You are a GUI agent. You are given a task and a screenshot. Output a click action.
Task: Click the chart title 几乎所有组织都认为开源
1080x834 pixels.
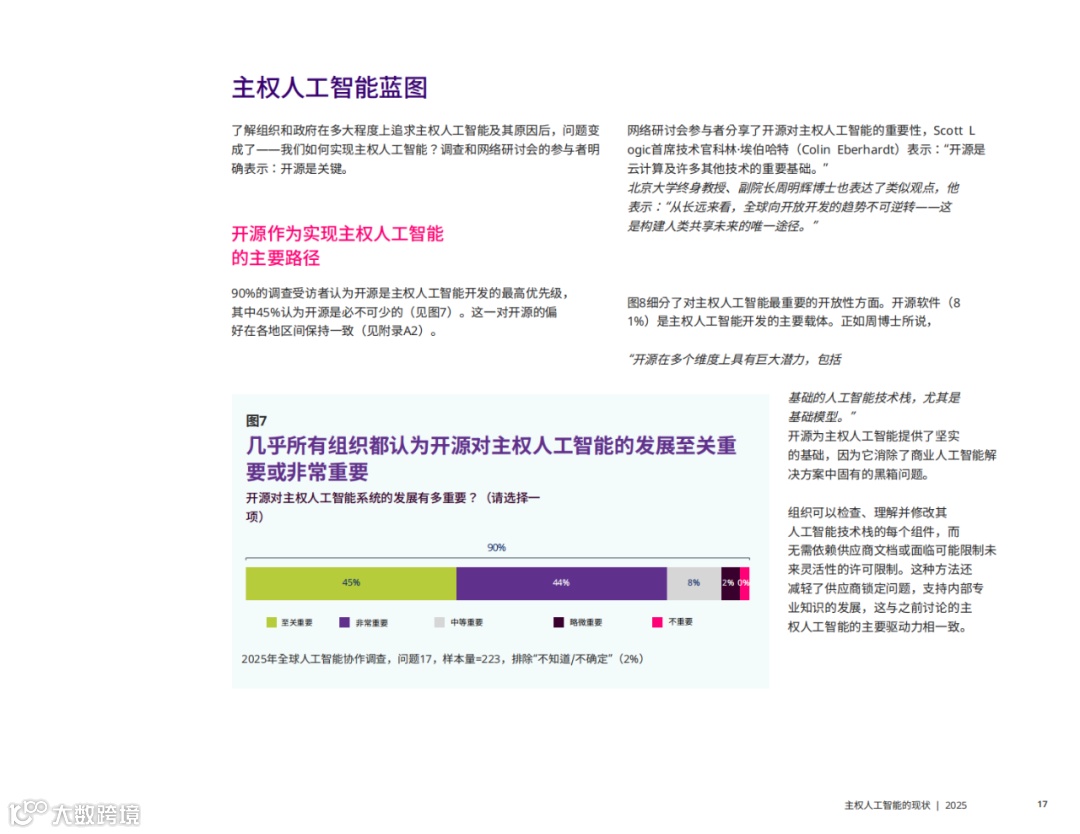tap(491, 459)
